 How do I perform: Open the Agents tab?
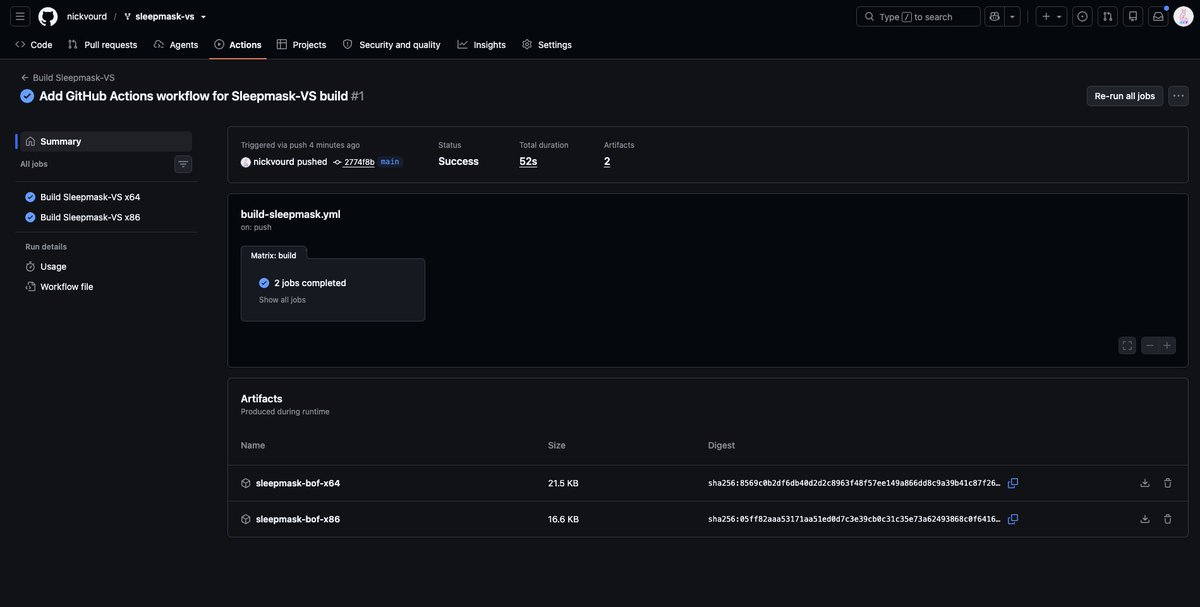(175, 44)
